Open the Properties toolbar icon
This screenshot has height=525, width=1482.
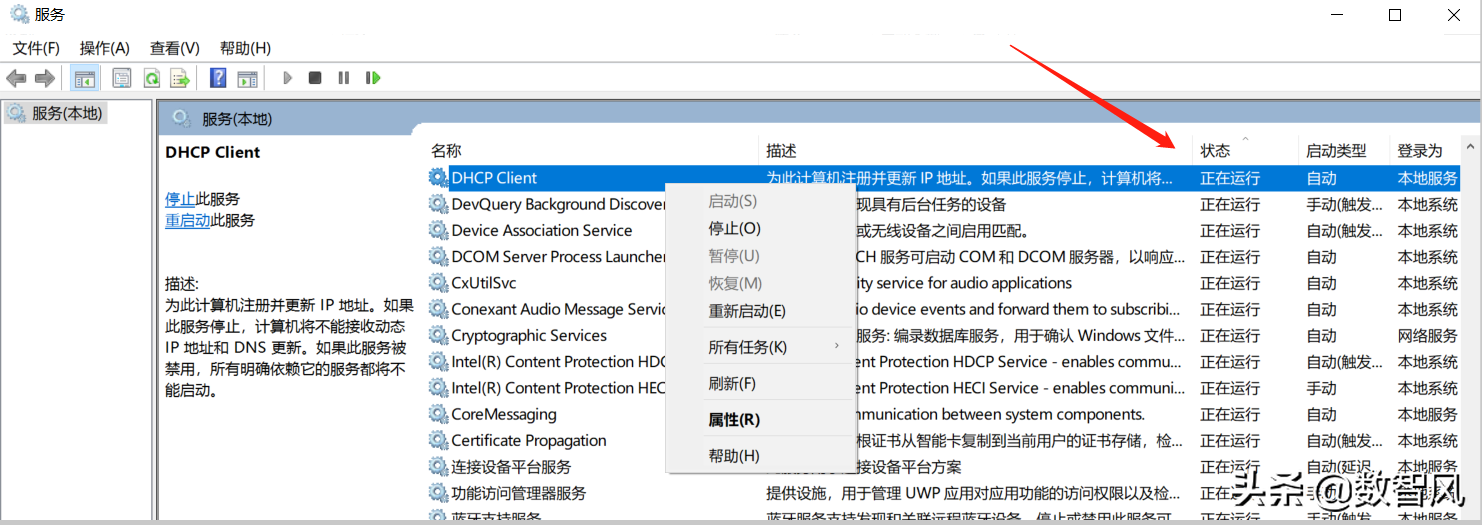pos(122,78)
